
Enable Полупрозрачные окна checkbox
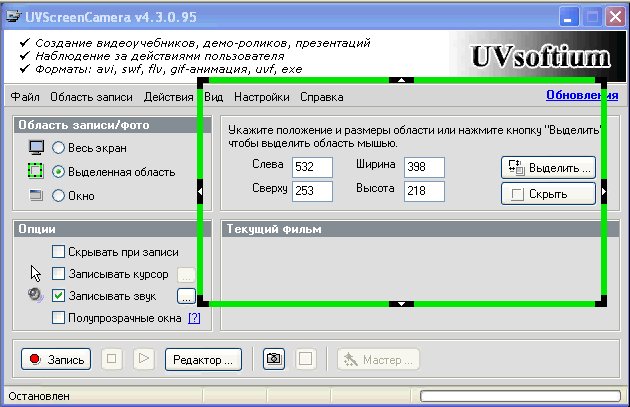click(58, 318)
